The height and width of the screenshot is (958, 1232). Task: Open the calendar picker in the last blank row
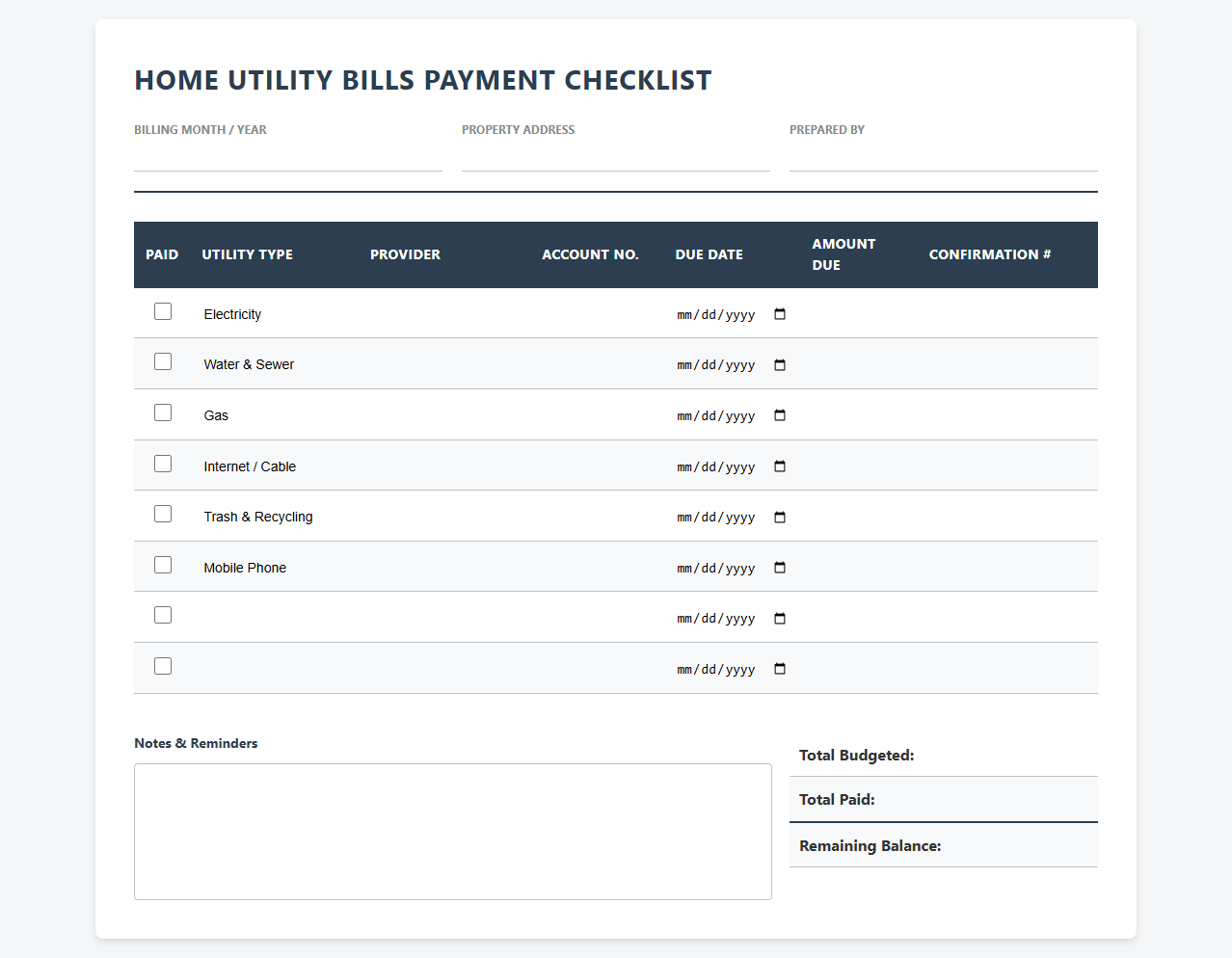tap(780, 669)
